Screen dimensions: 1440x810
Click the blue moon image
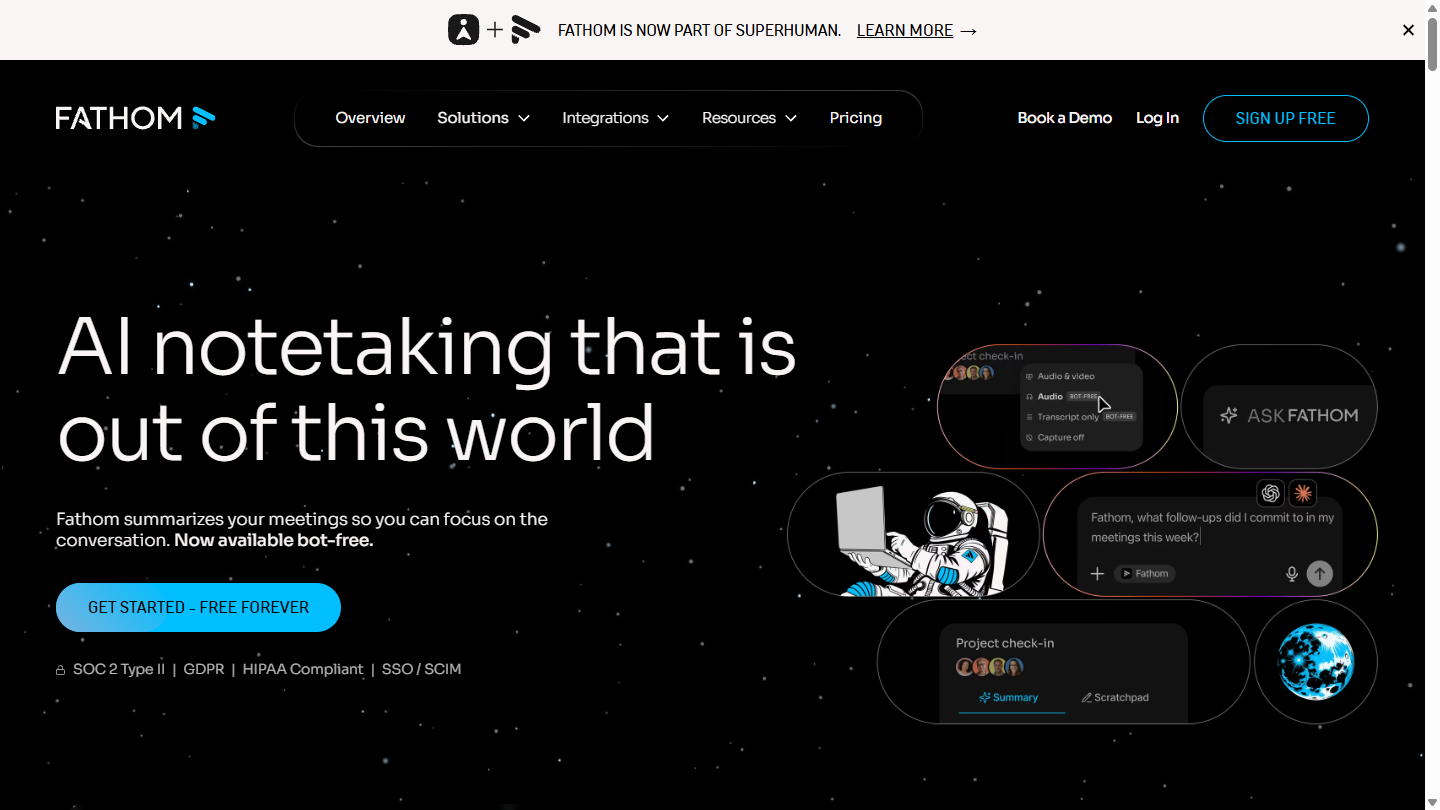coord(1316,661)
